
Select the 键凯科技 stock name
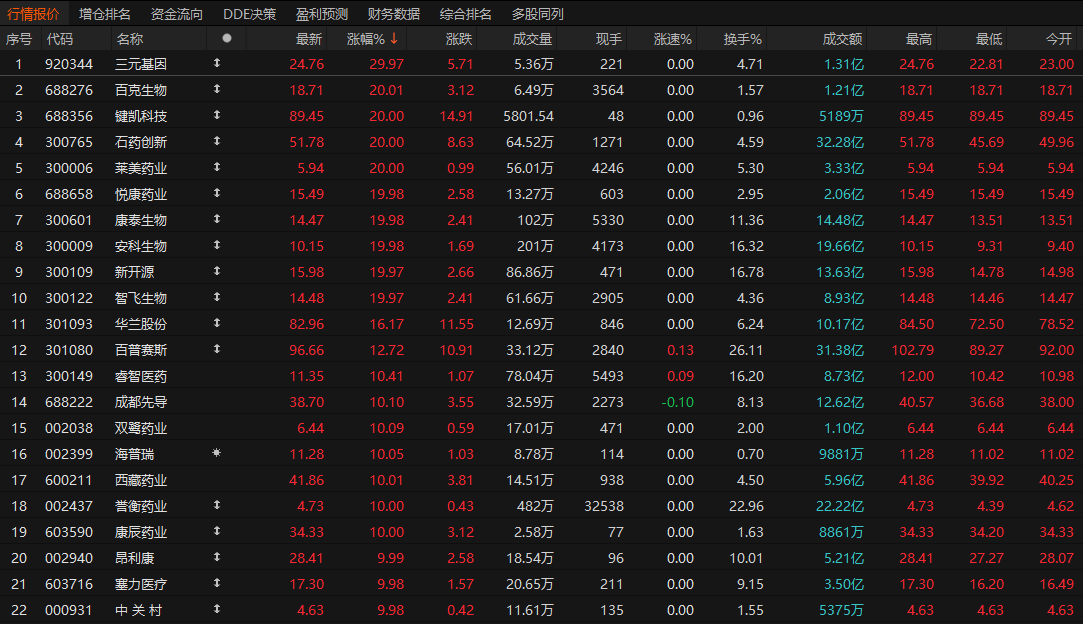(141, 117)
